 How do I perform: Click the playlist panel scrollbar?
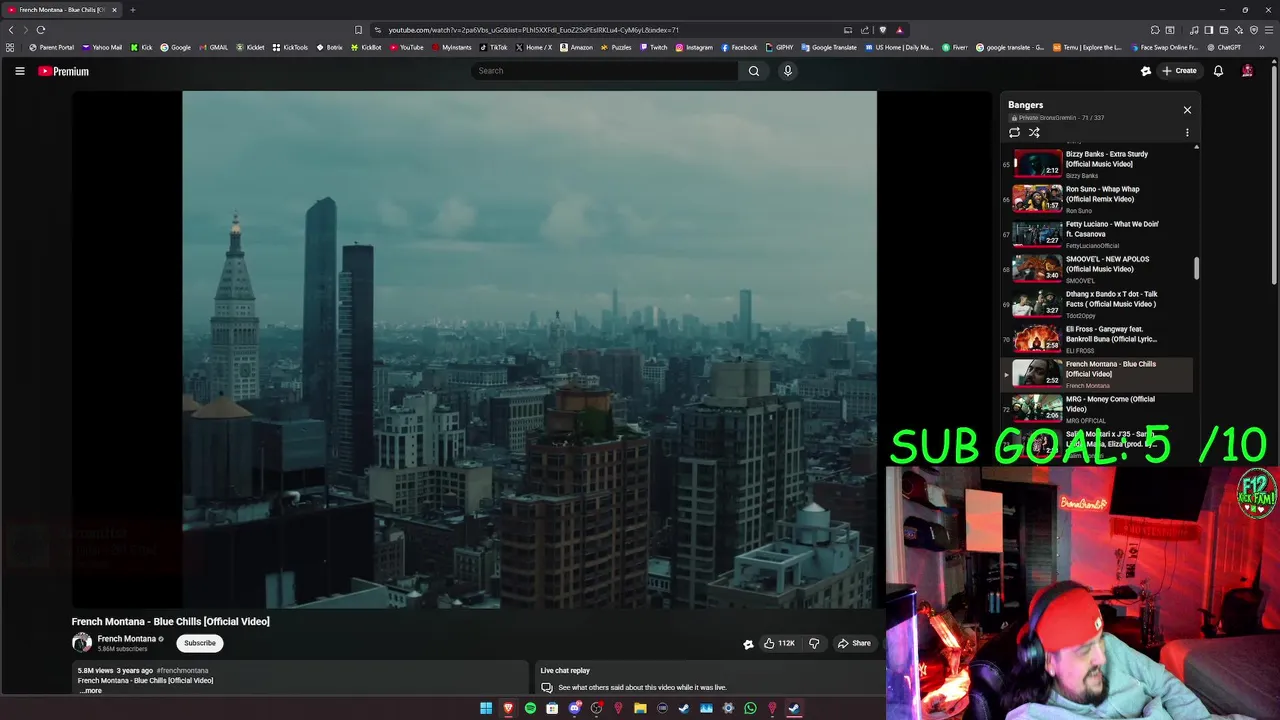(x=1196, y=268)
